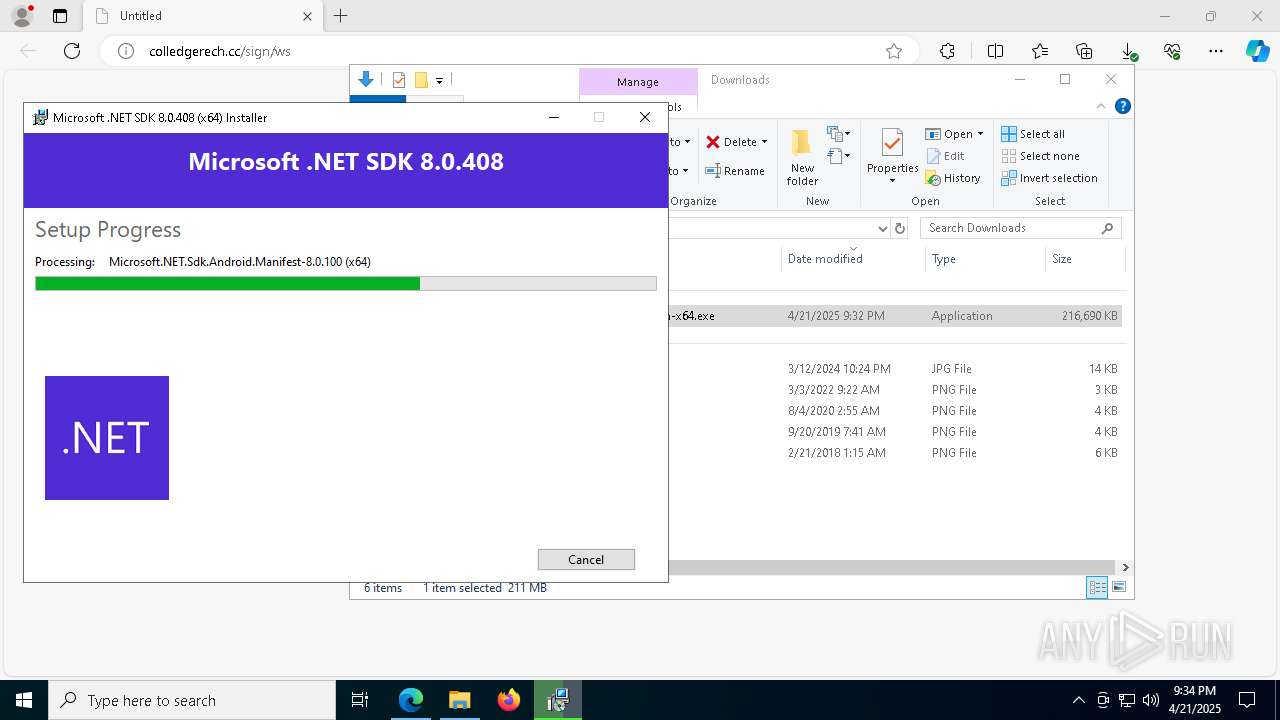Image resolution: width=1280 pixels, height=720 pixels.
Task: Open Collections in Edge
Action: point(1084,51)
